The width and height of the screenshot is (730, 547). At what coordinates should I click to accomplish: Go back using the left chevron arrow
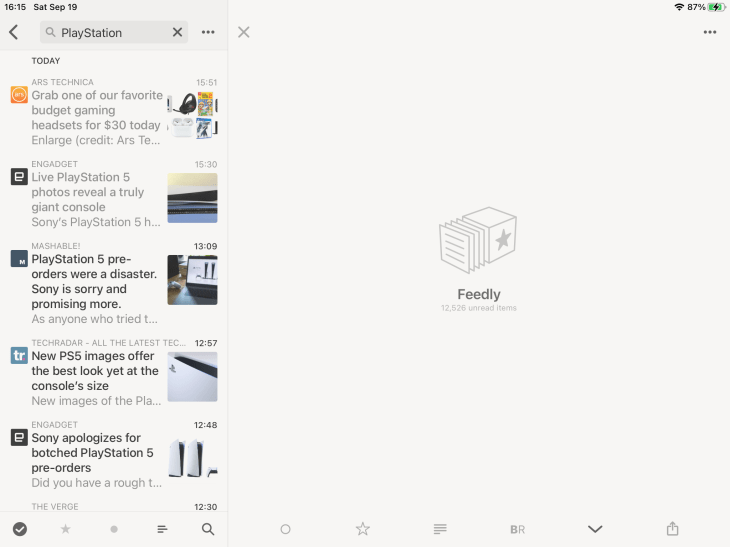pos(14,32)
